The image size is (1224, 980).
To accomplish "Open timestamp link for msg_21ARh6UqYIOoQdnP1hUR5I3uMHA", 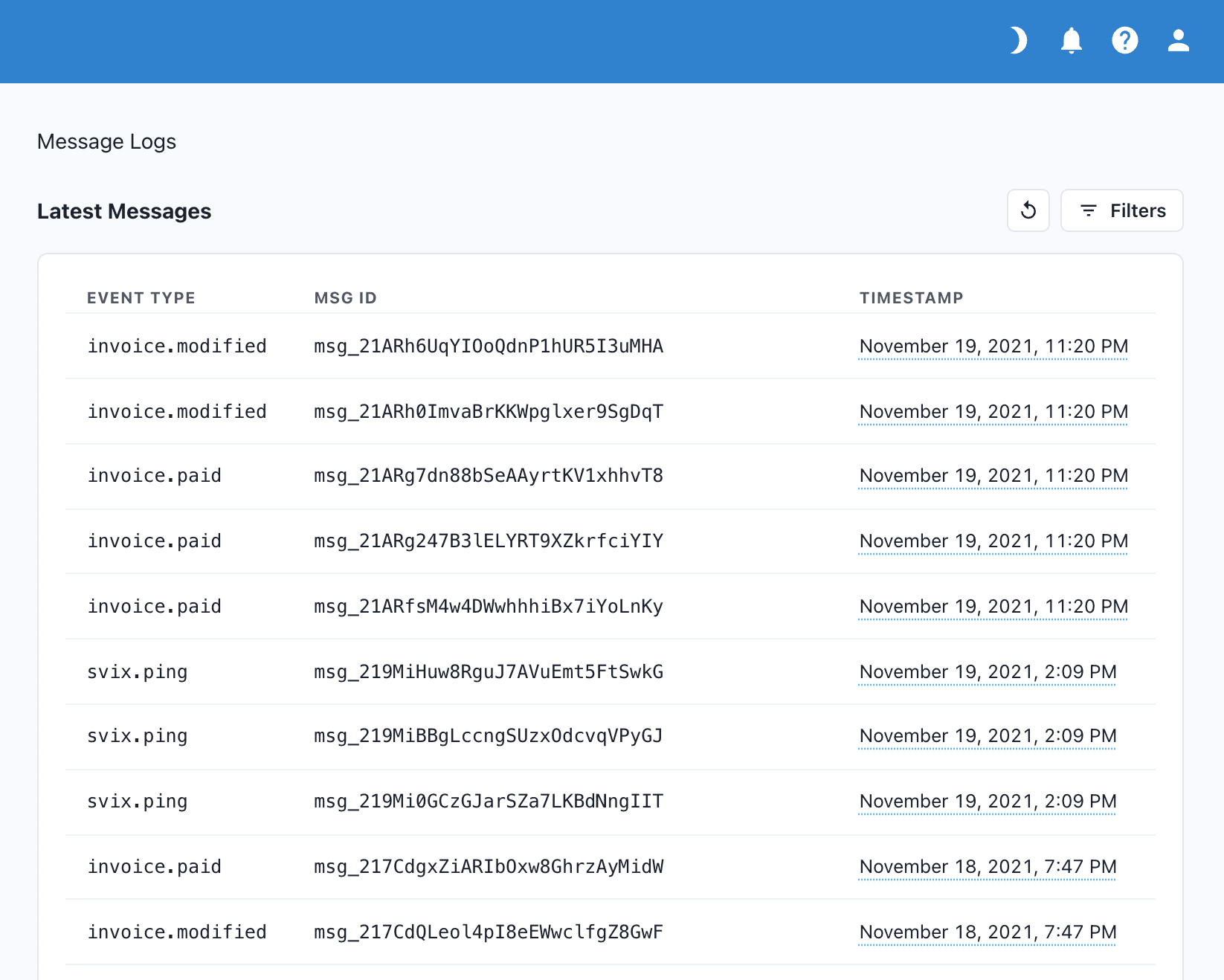I will coord(993,346).
